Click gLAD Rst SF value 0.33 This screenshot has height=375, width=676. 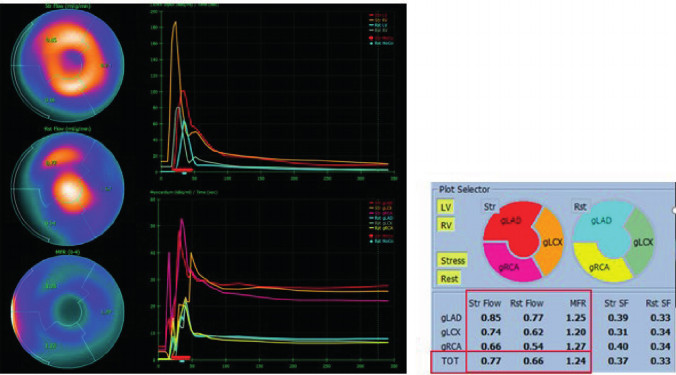(x=660, y=318)
